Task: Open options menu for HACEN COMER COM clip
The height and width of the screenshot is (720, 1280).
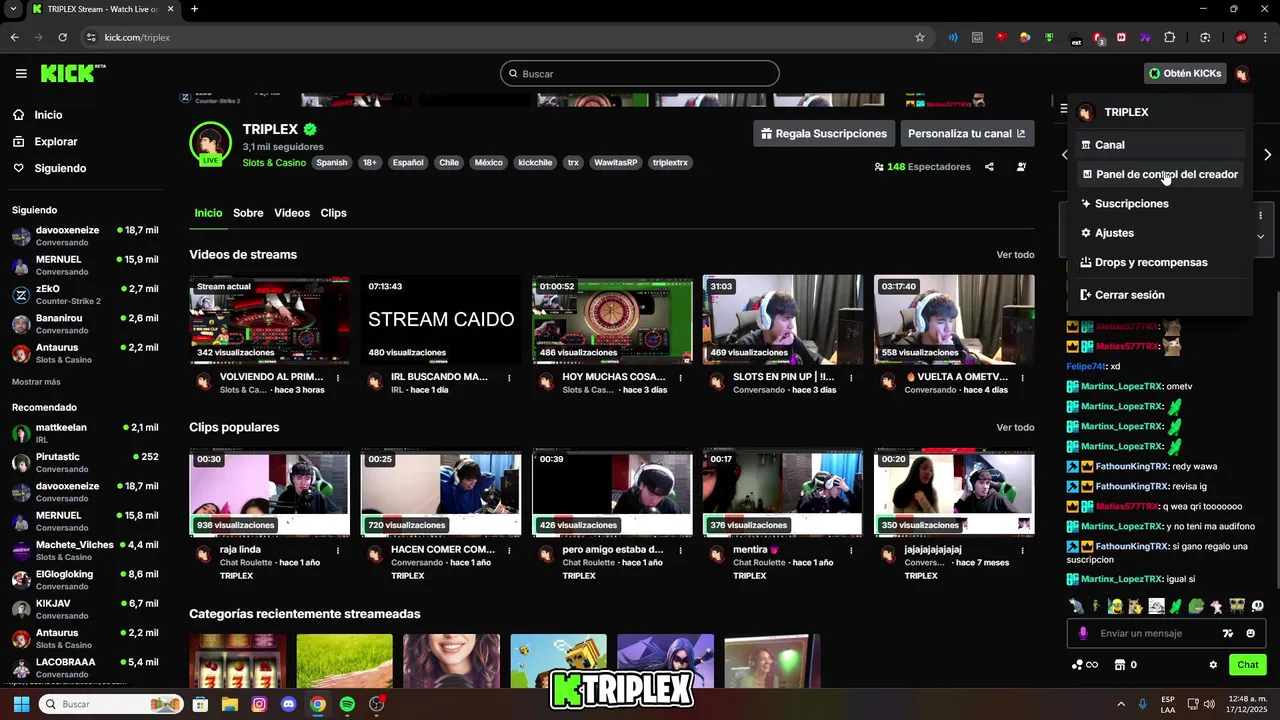Action: pyautogui.click(x=509, y=550)
